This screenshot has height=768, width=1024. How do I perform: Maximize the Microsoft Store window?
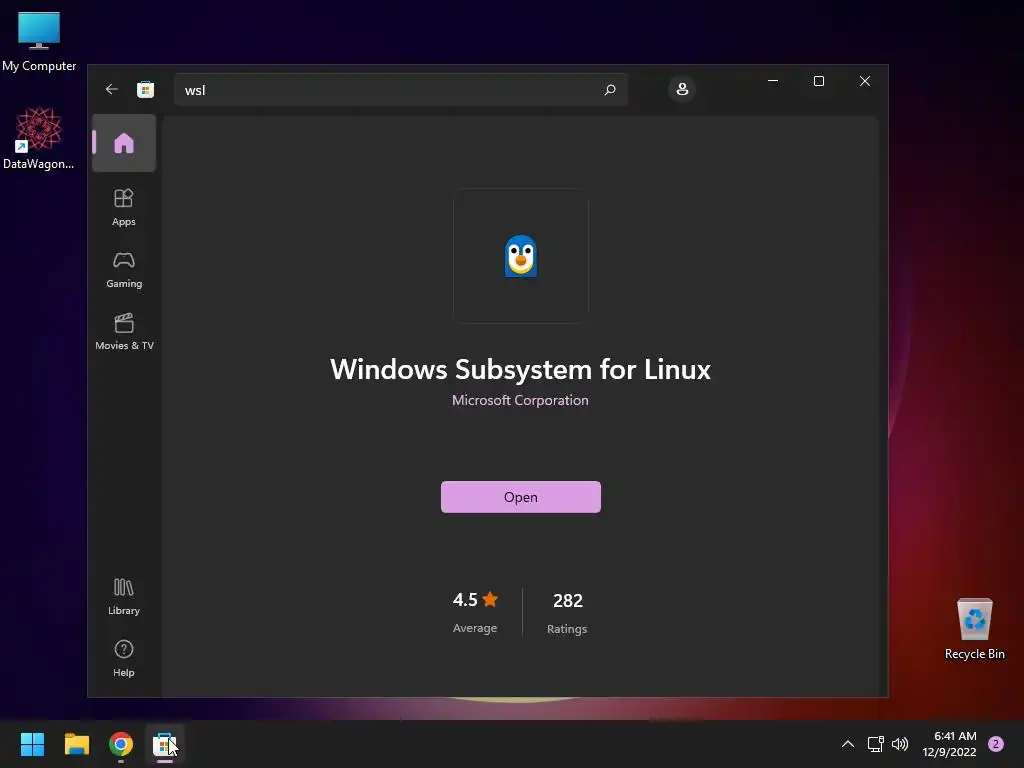tap(819, 81)
